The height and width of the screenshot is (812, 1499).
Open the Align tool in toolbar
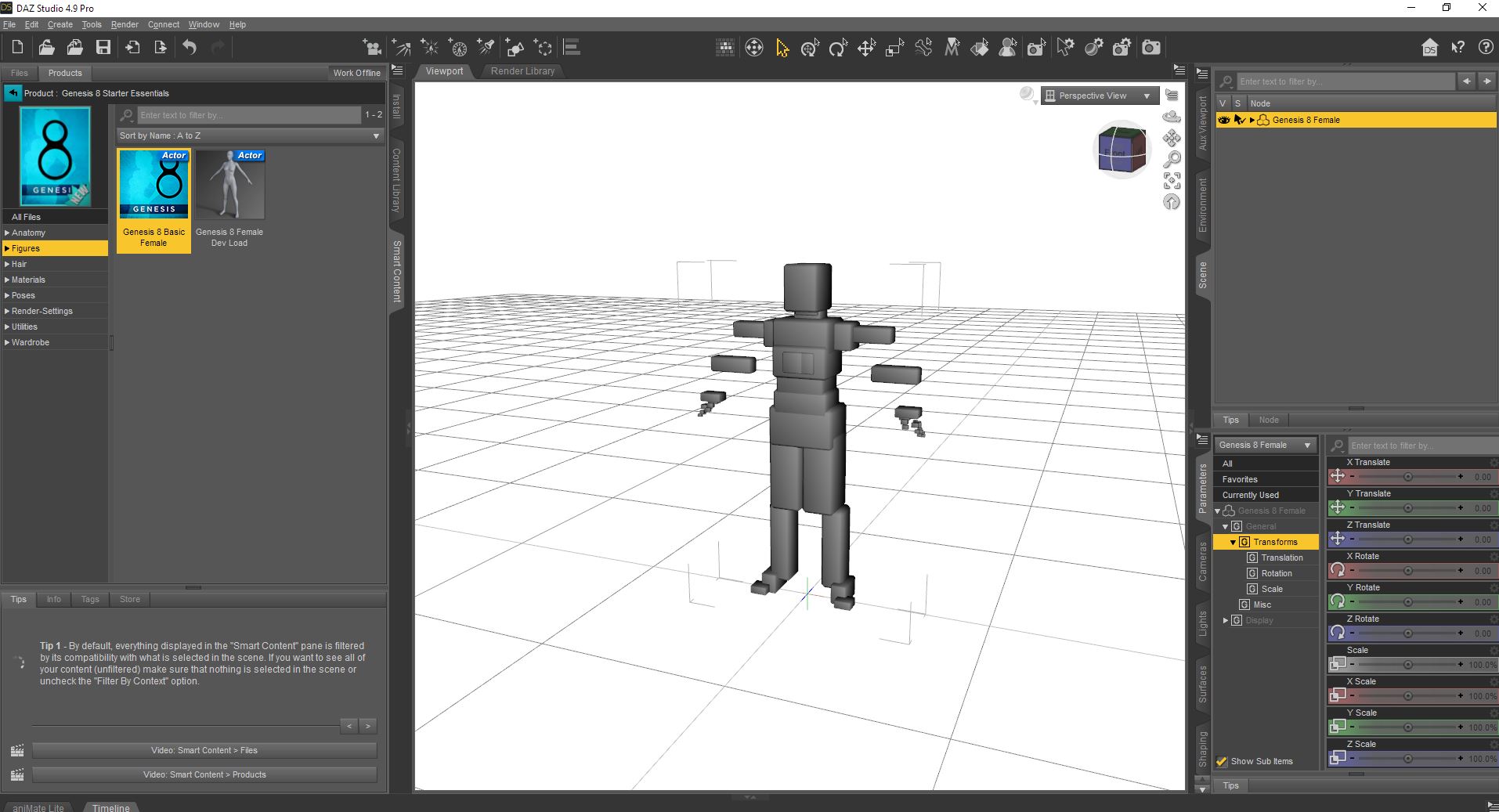572,48
